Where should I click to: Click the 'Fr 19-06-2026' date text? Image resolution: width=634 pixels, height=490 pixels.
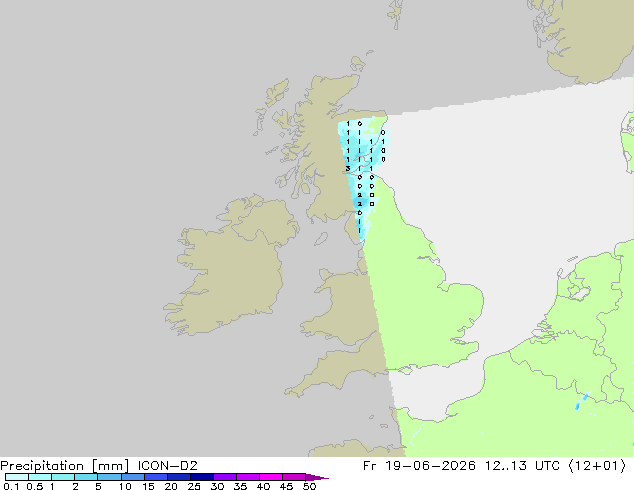point(419,466)
